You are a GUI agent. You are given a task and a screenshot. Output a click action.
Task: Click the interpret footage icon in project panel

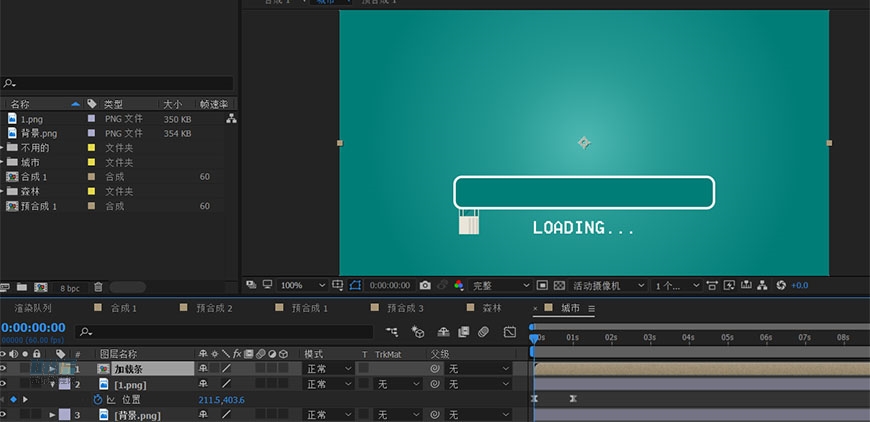pos(4,287)
